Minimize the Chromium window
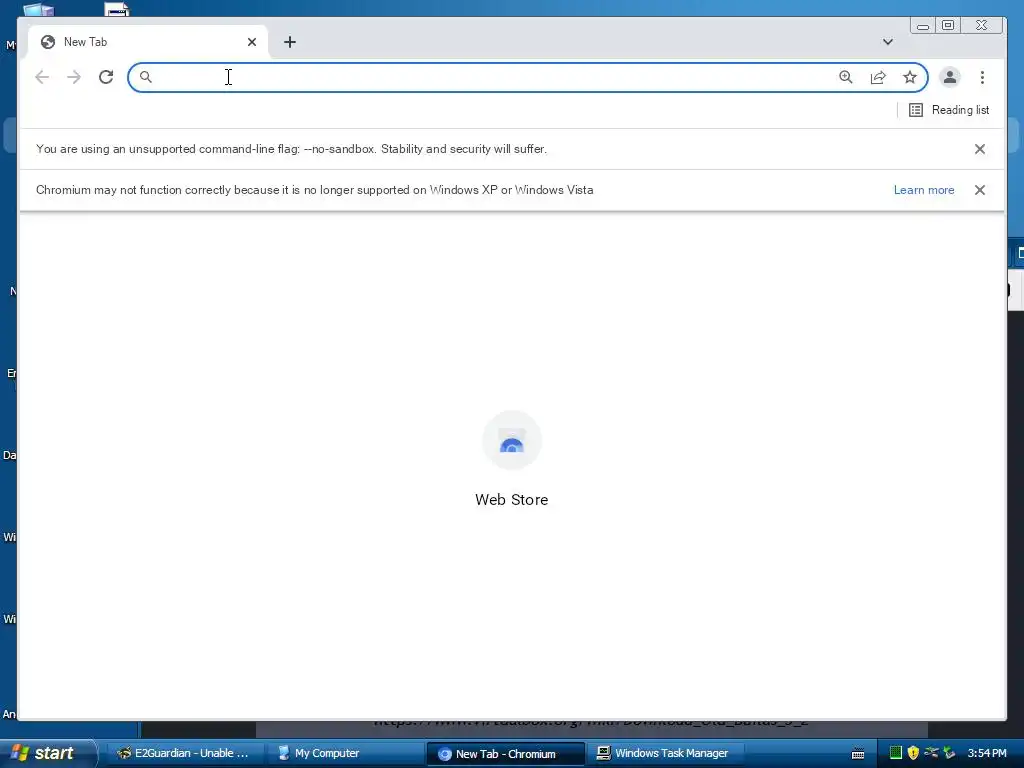Image resolution: width=1024 pixels, height=768 pixels. [x=923, y=25]
